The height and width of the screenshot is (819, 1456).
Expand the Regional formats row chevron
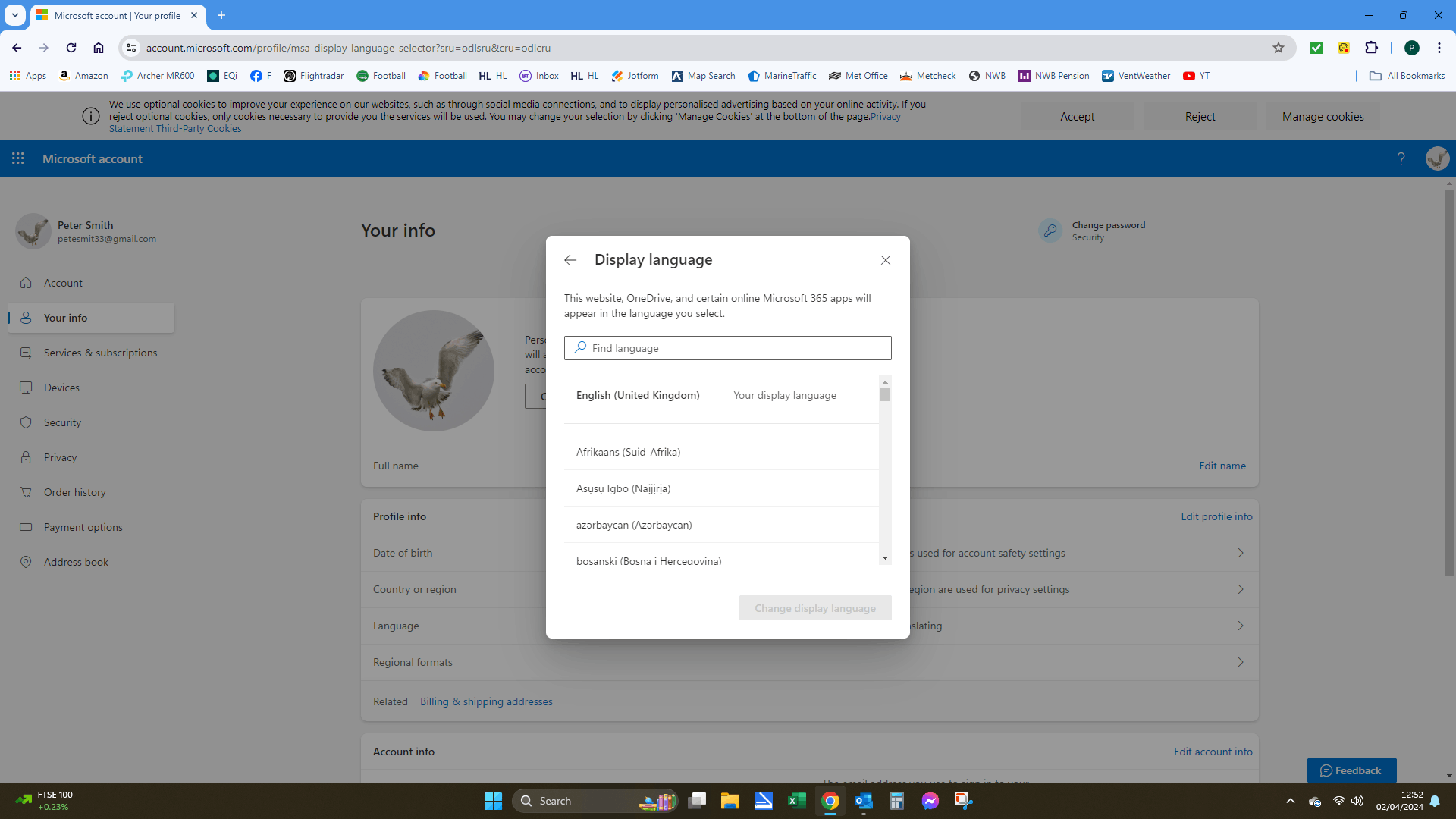(1241, 662)
